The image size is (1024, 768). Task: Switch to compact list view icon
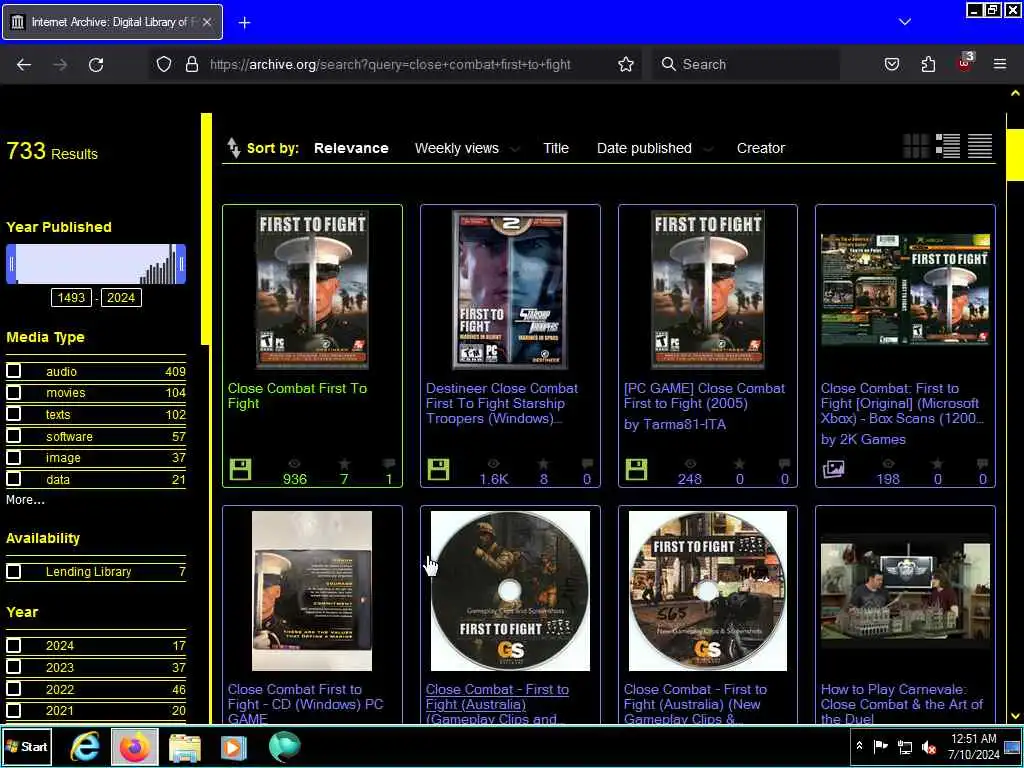pos(980,146)
